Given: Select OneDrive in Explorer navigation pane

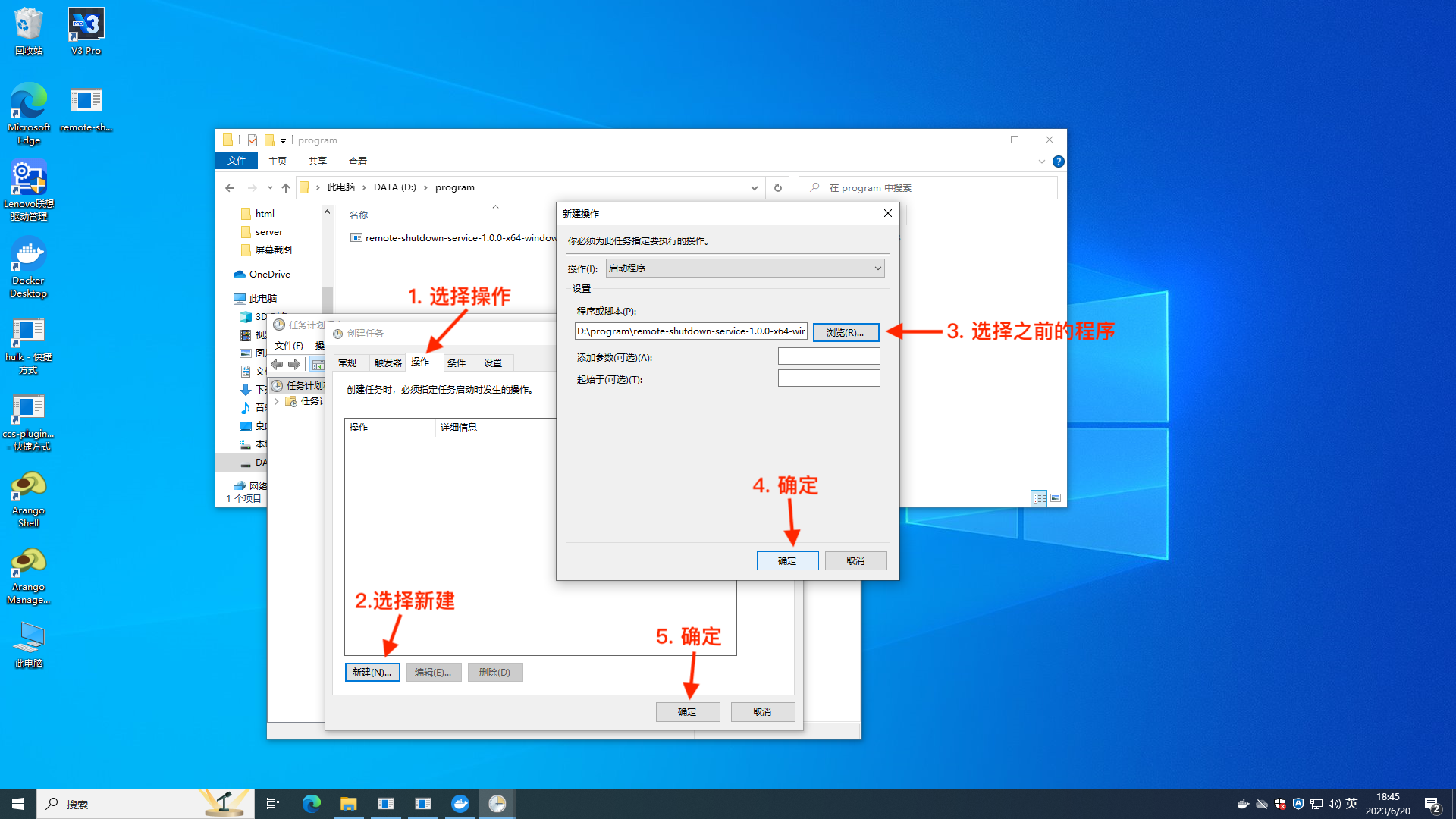Looking at the screenshot, I should (269, 275).
